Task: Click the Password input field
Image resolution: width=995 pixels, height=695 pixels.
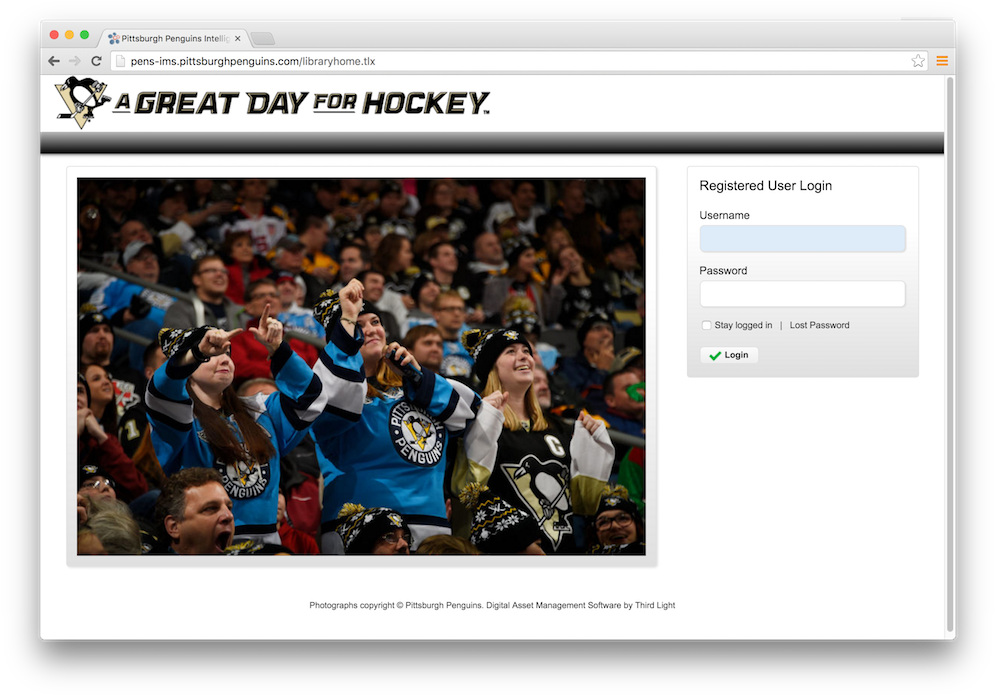Action: point(802,293)
